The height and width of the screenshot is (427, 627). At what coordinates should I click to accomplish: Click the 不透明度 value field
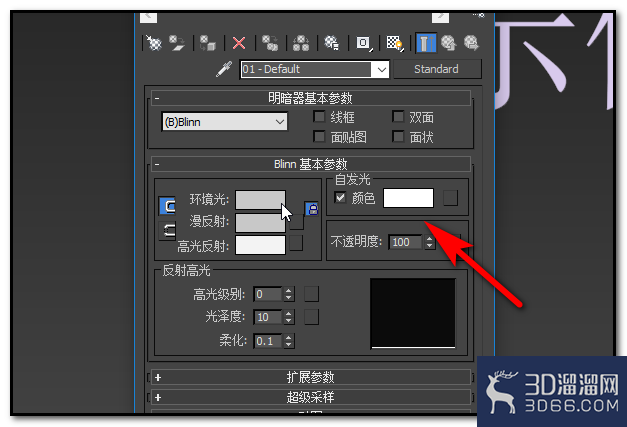pos(406,242)
